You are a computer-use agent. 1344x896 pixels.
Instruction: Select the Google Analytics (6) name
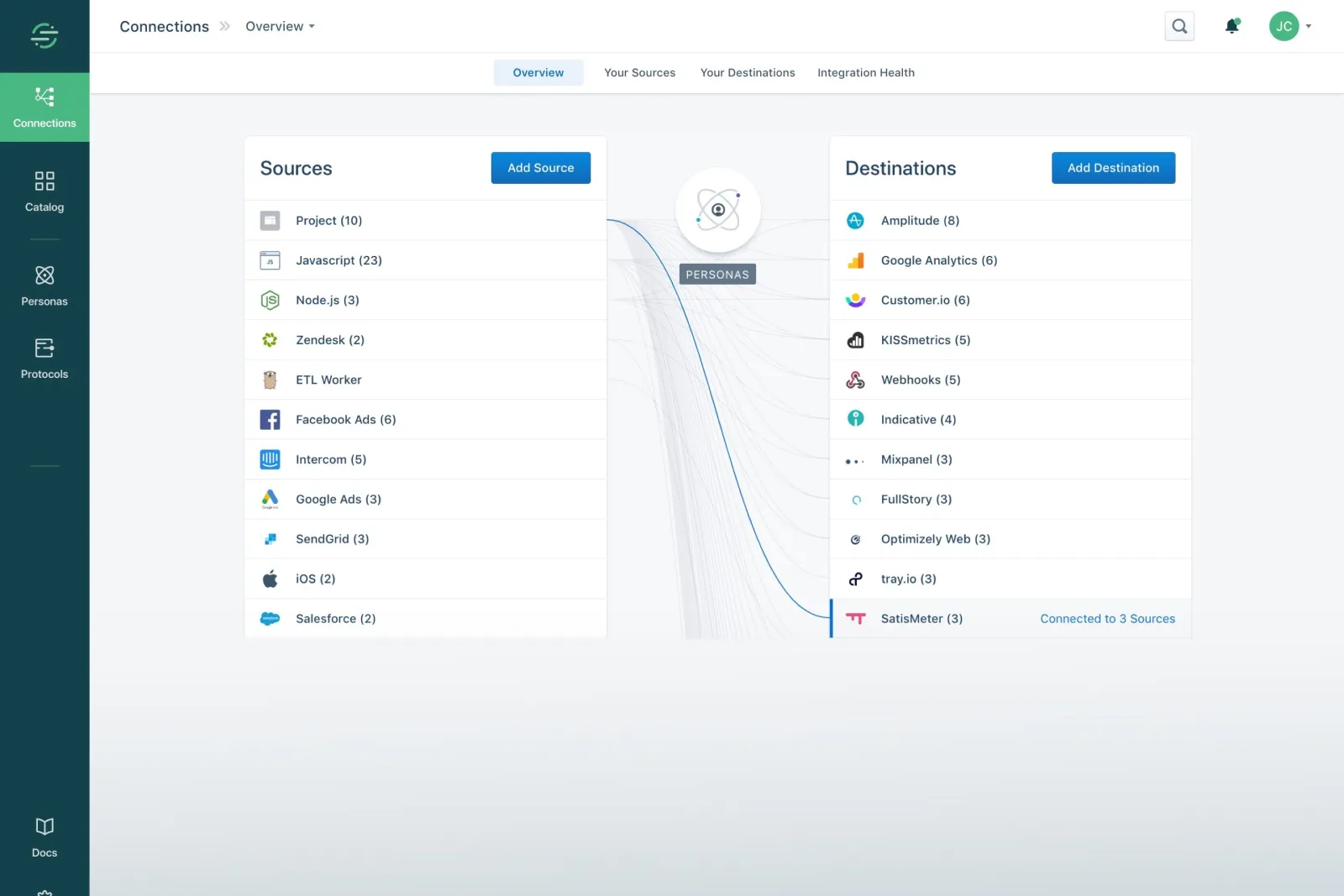(x=939, y=260)
